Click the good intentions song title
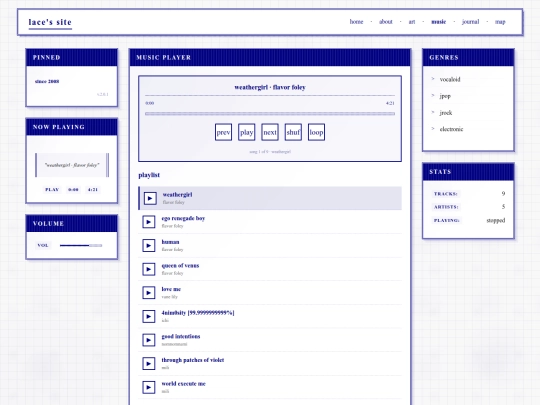Image resolution: width=540 pixels, height=405 pixels. tap(181, 336)
